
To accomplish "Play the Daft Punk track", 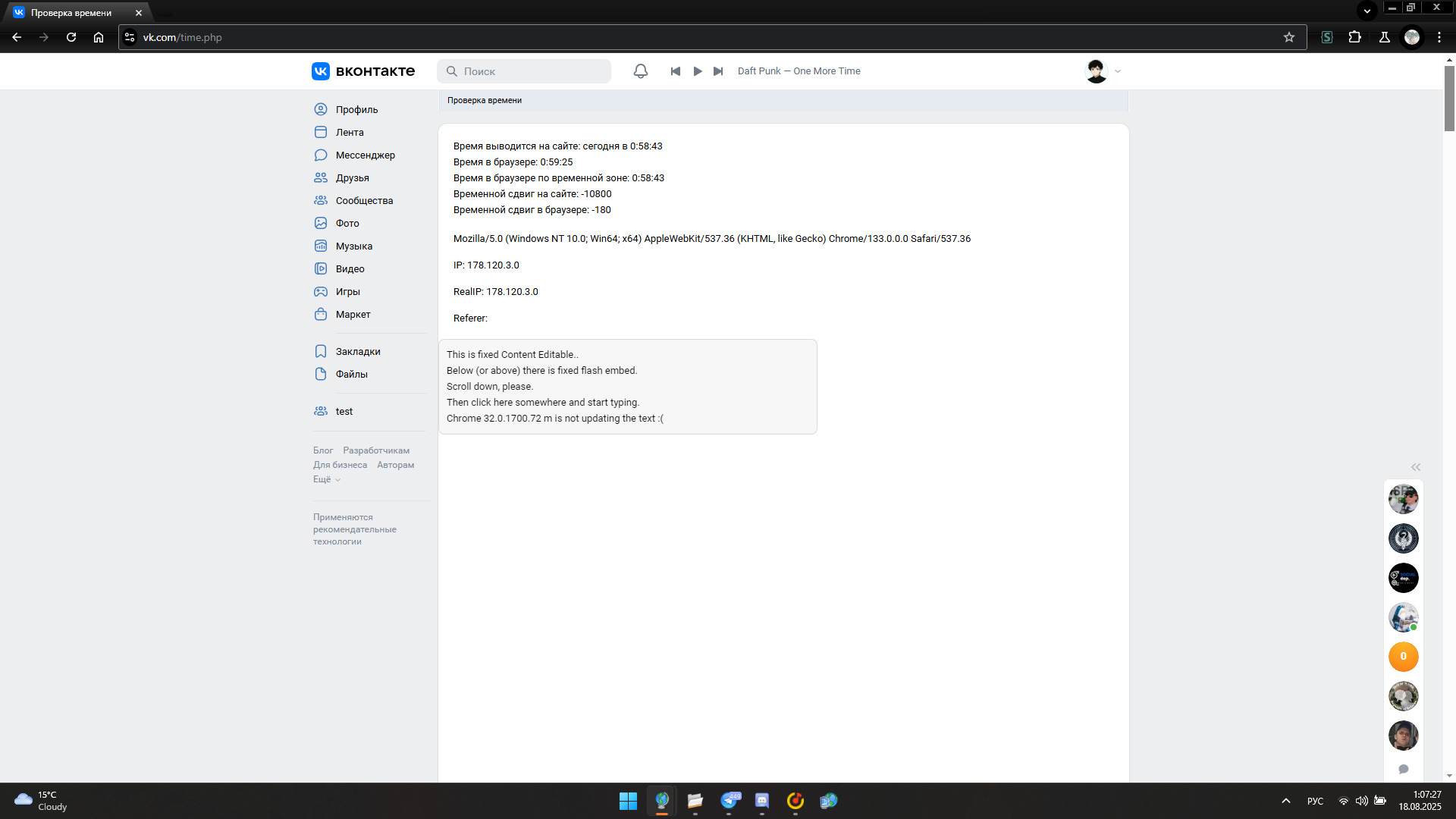I will 698,71.
